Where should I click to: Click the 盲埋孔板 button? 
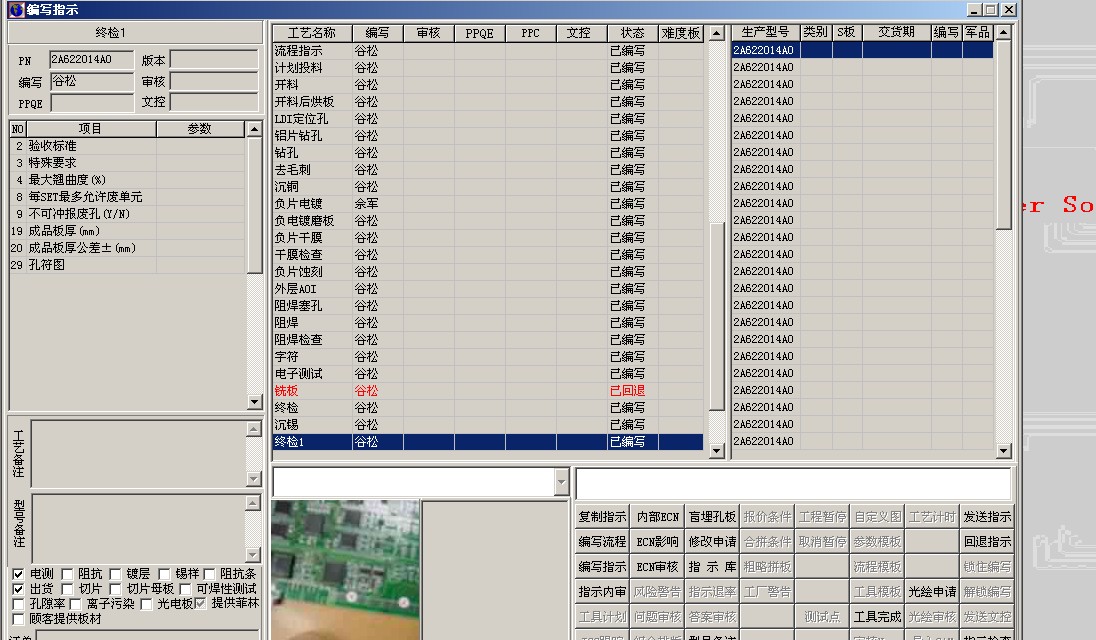pos(712,517)
